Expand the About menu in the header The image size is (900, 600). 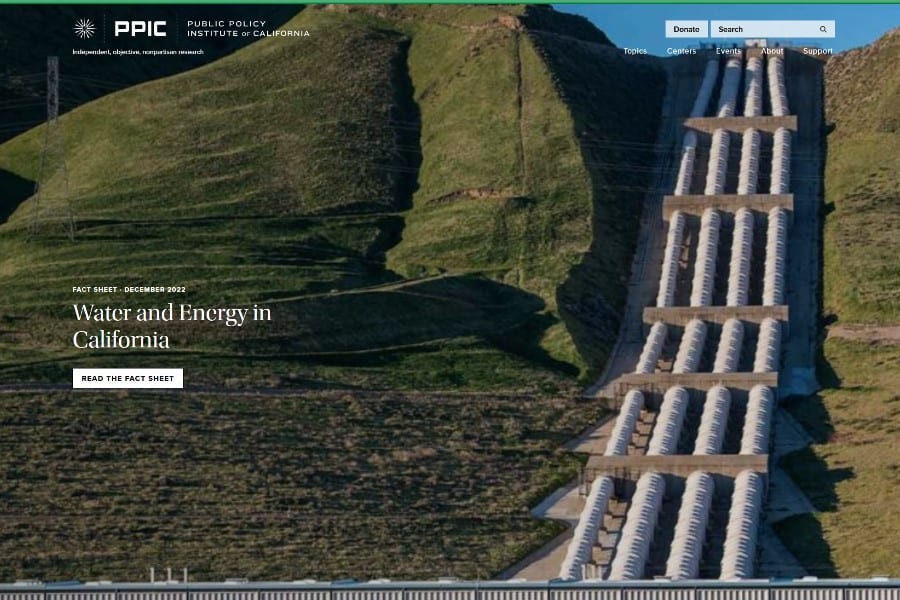pos(771,51)
